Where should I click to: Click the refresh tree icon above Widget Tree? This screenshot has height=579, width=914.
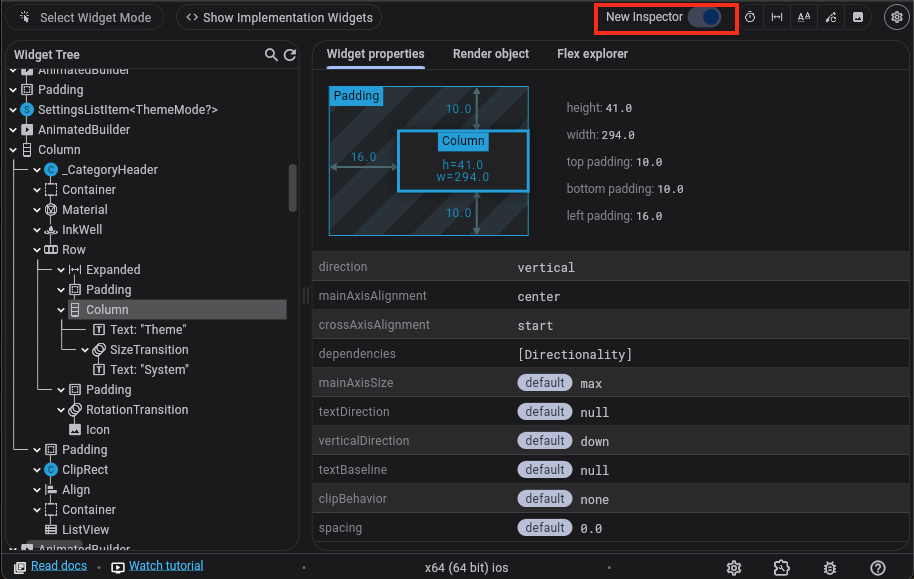point(288,55)
